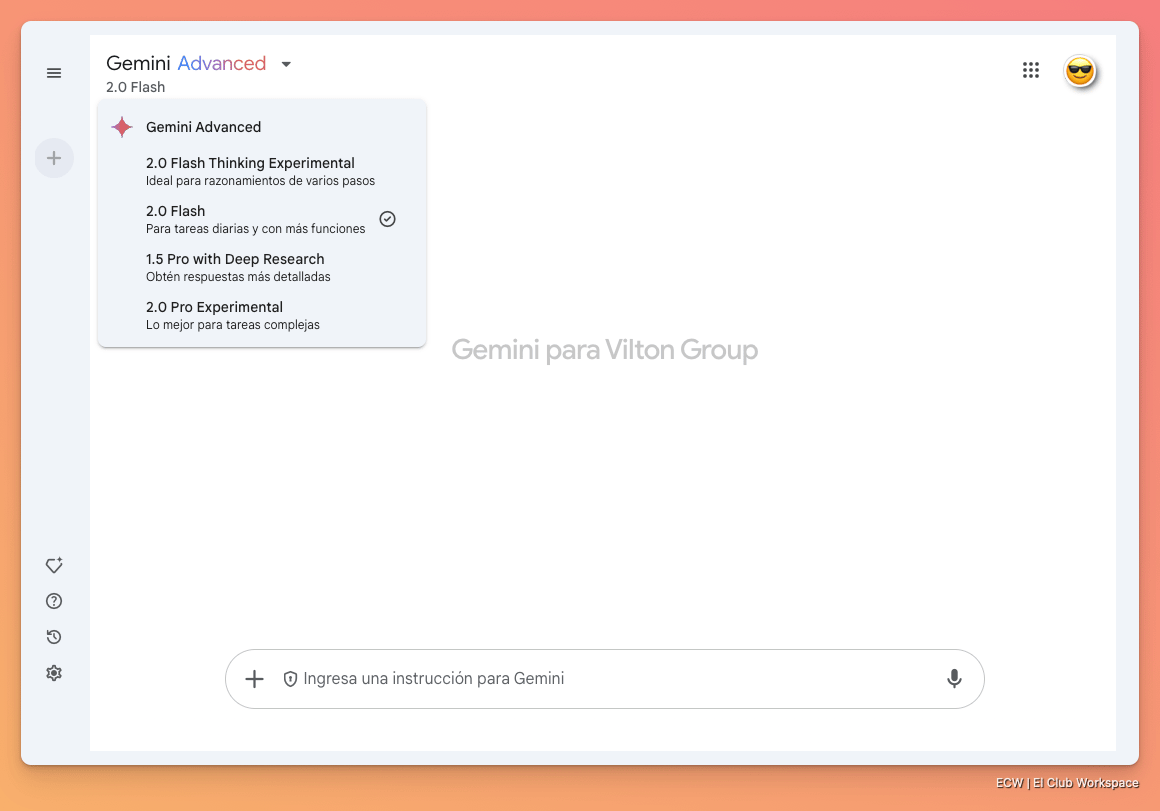Open the account avatar with sunglasses
The height and width of the screenshot is (811, 1160).
point(1080,71)
